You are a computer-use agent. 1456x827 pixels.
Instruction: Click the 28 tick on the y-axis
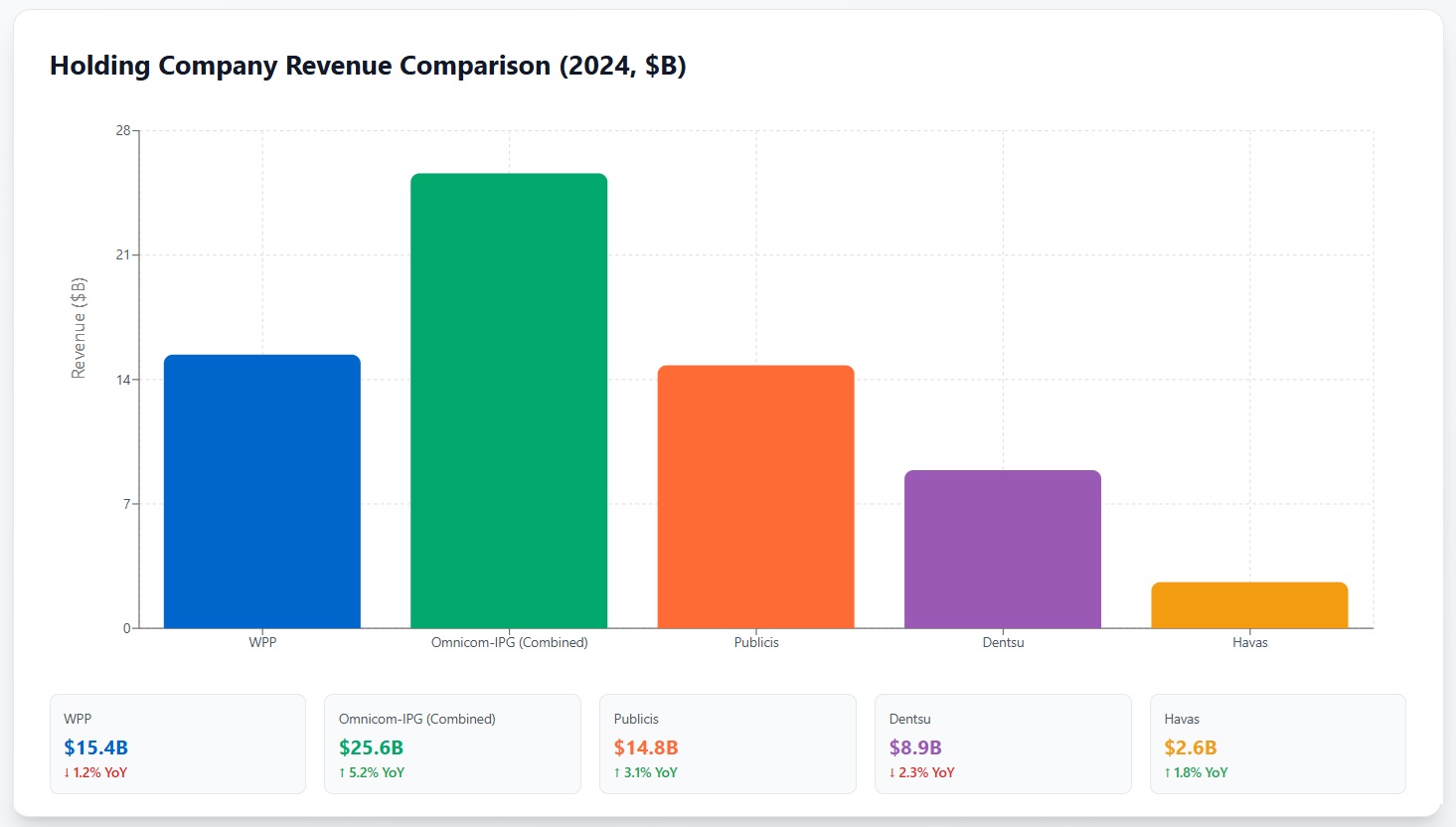(122, 130)
